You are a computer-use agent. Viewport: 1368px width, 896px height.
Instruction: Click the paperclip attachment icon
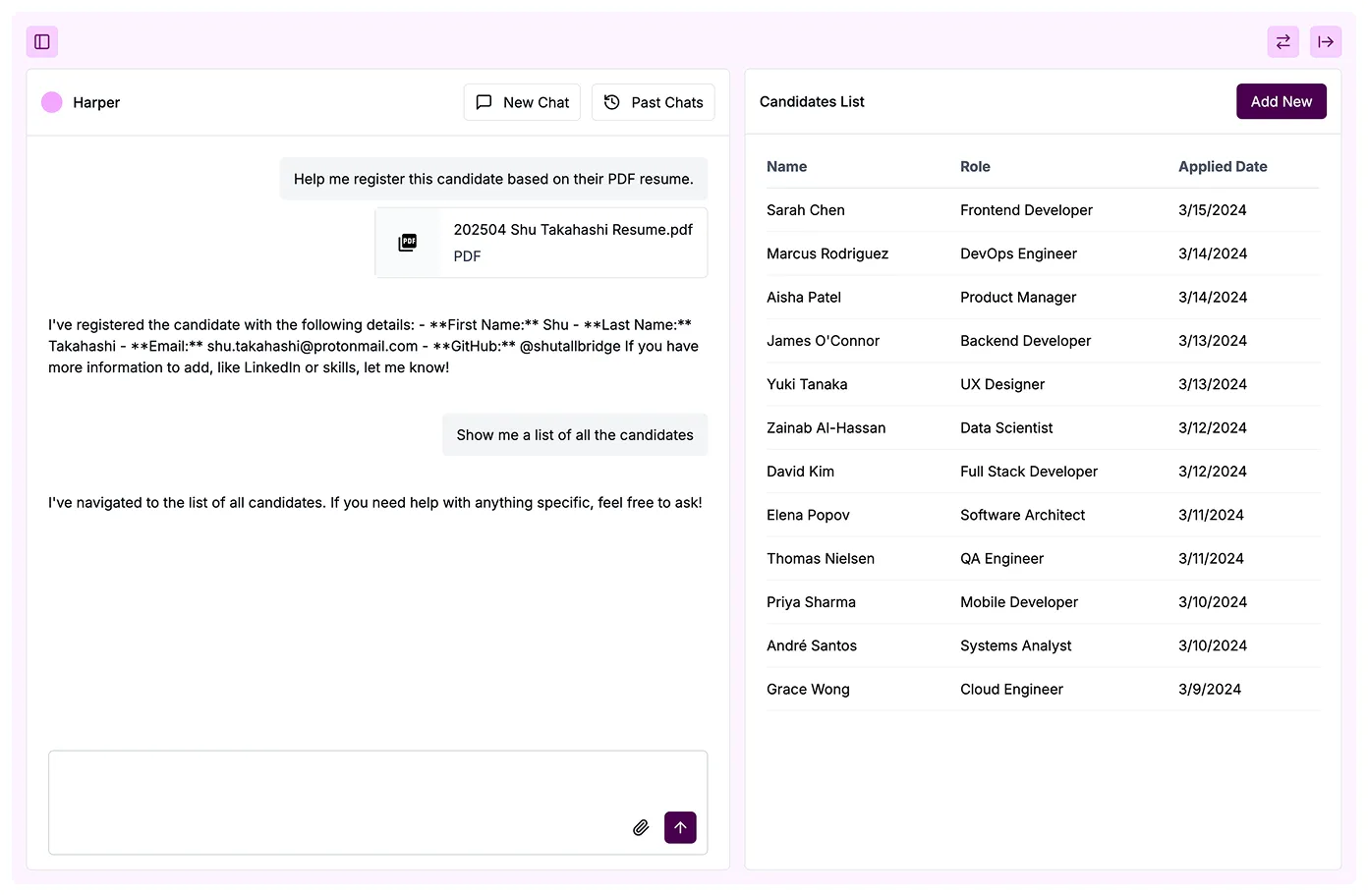pyautogui.click(x=641, y=827)
